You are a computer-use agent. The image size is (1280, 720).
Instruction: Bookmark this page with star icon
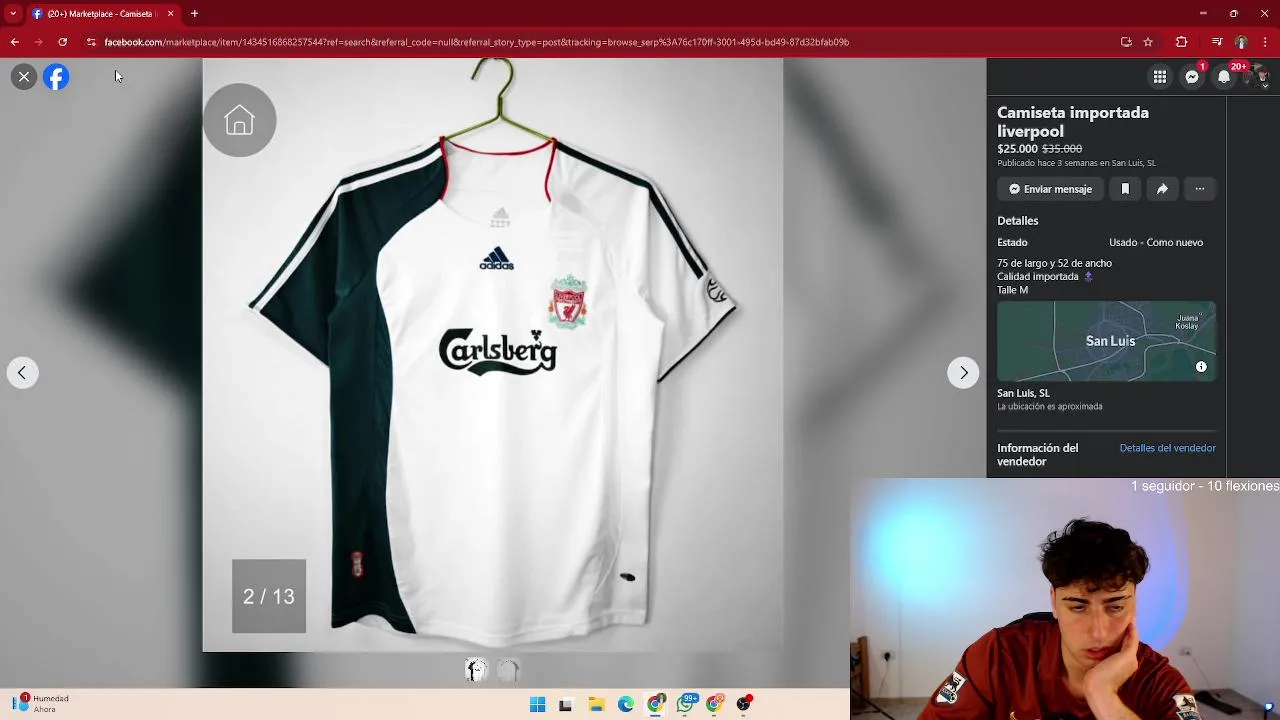[x=1148, y=42]
